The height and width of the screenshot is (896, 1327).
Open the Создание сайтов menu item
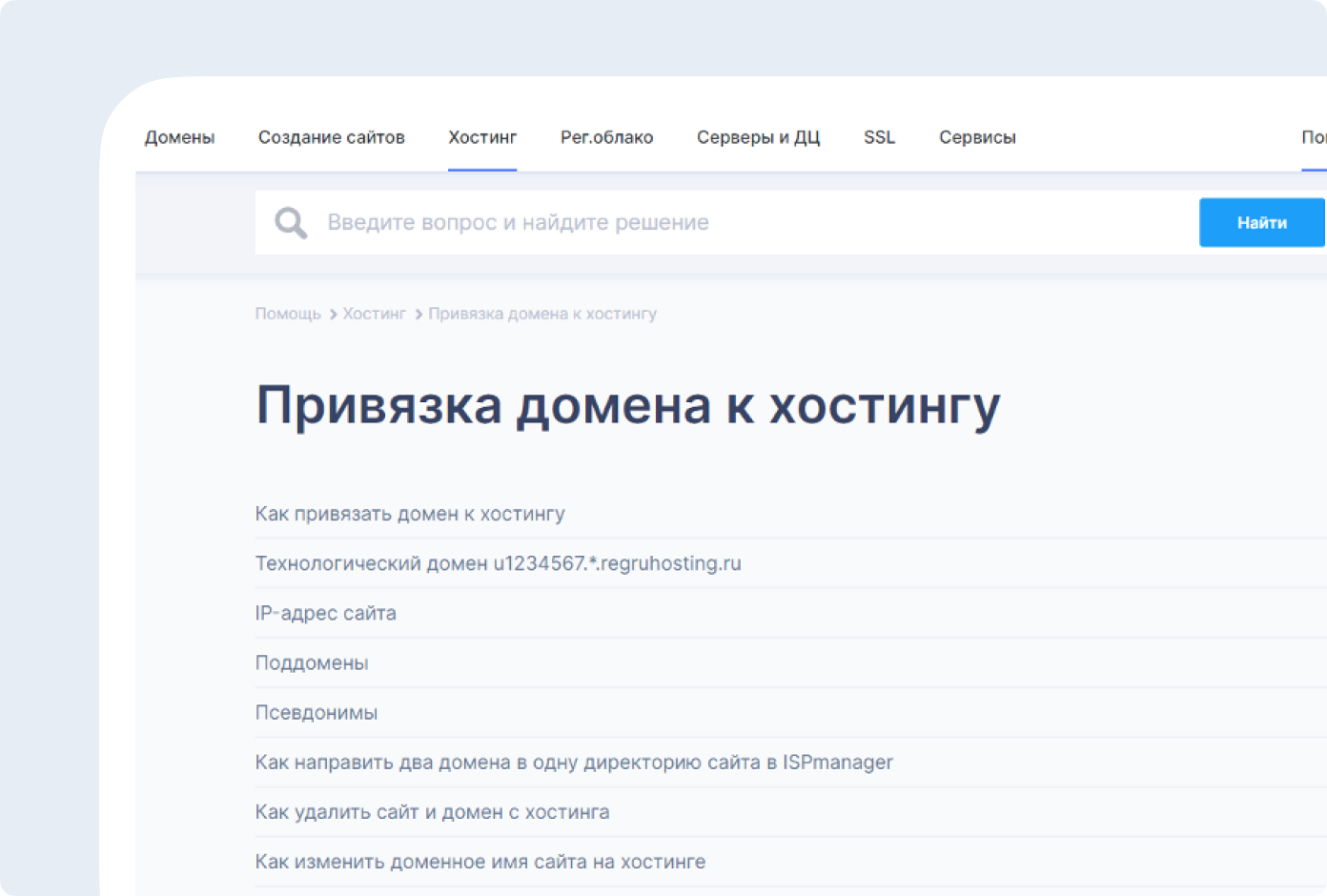pyautogui.click(x=332, y=137)
